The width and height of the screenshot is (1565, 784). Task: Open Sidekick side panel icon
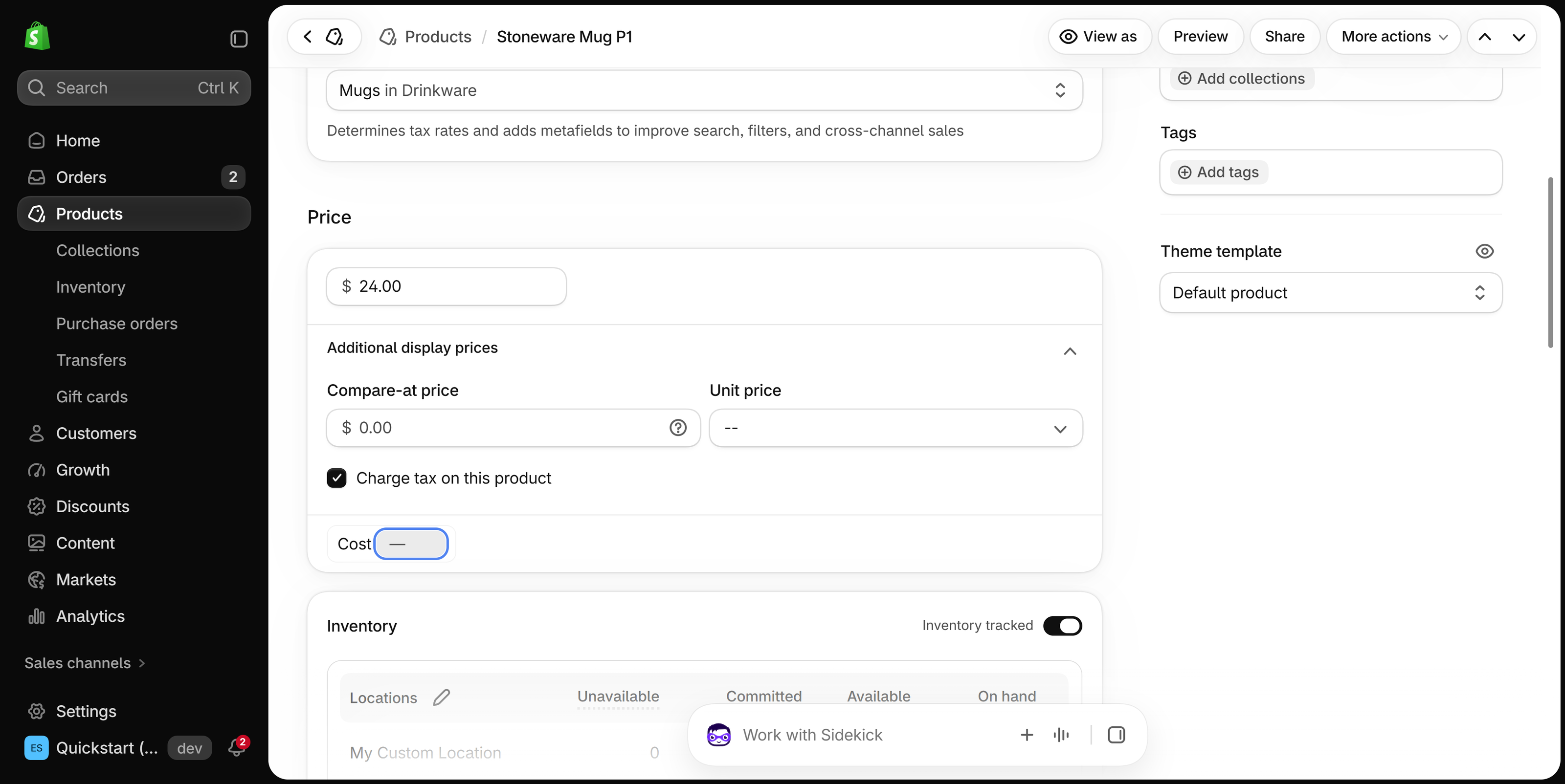(x=1116, y=736)
